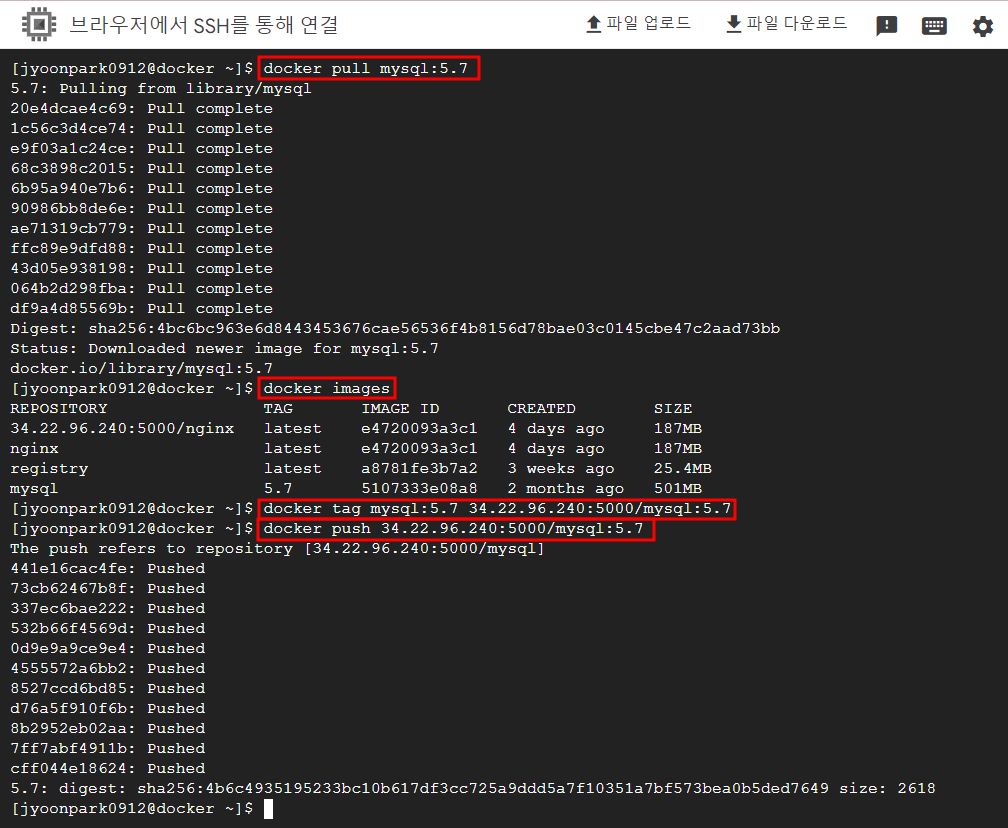Click layer '90986bb8de6e: Pull complete'
Viewport: 1008px width, 828px height.
pos(141,208)
